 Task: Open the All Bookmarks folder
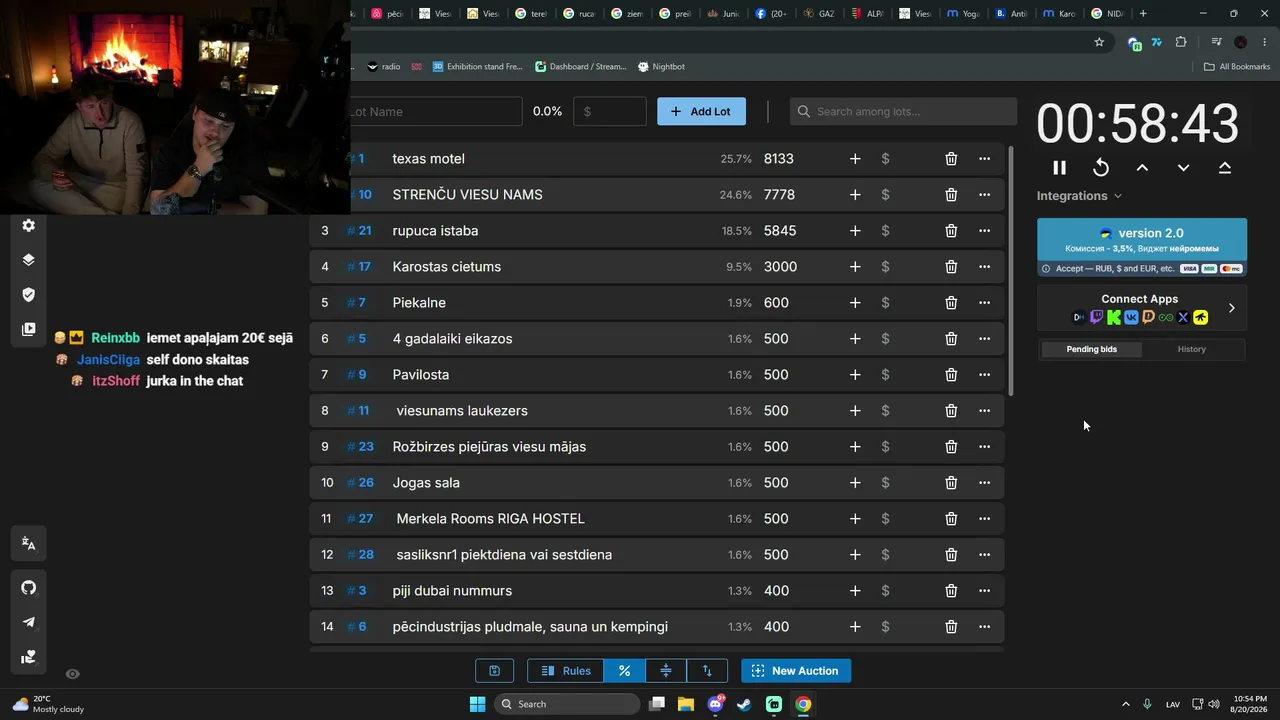pos(1237,67)
